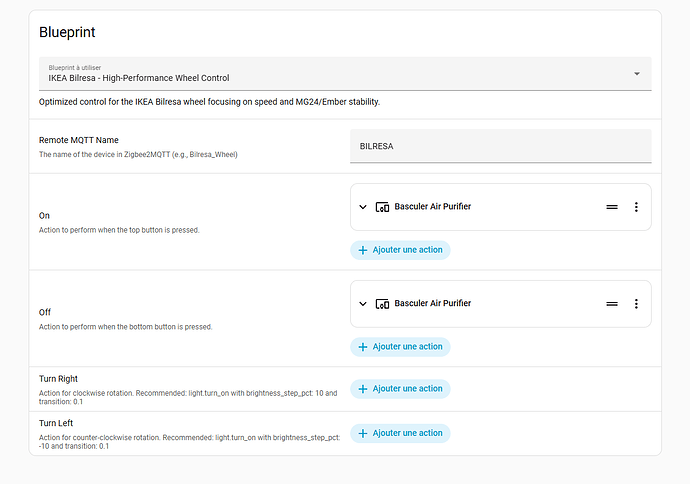Viewport: 690px width, 484px height.
Task: Expand the Off action's Basculer Air Purifier chevron
Action: coord(363,304)
